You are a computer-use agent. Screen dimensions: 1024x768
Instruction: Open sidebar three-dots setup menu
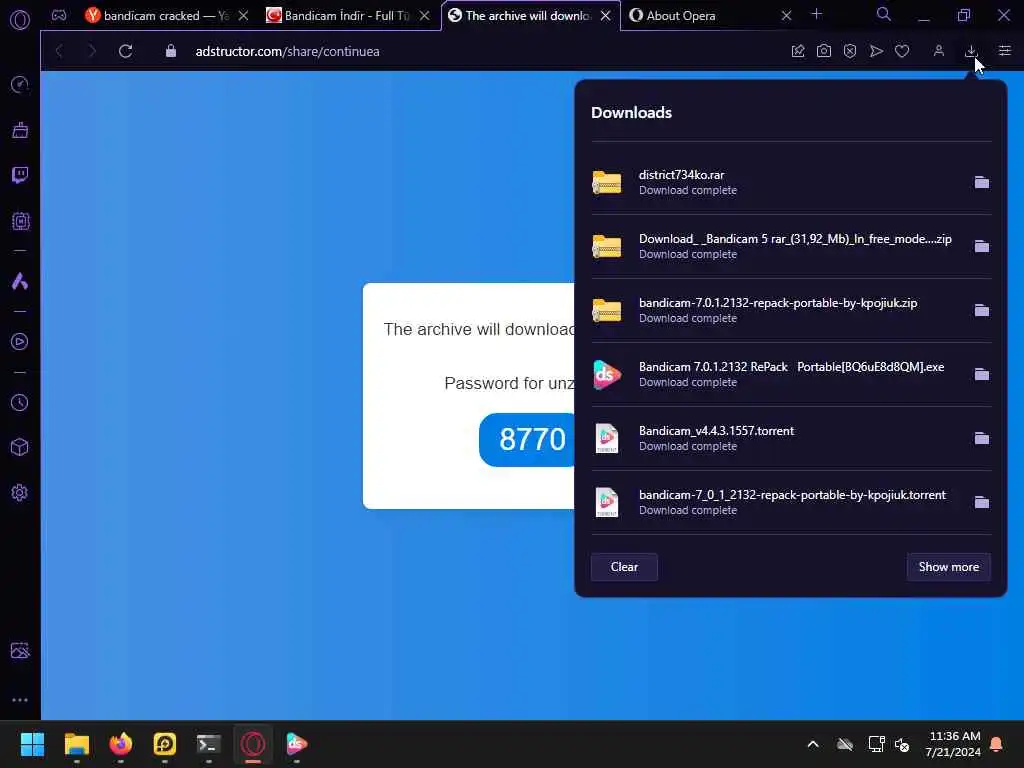click(20, 699)
